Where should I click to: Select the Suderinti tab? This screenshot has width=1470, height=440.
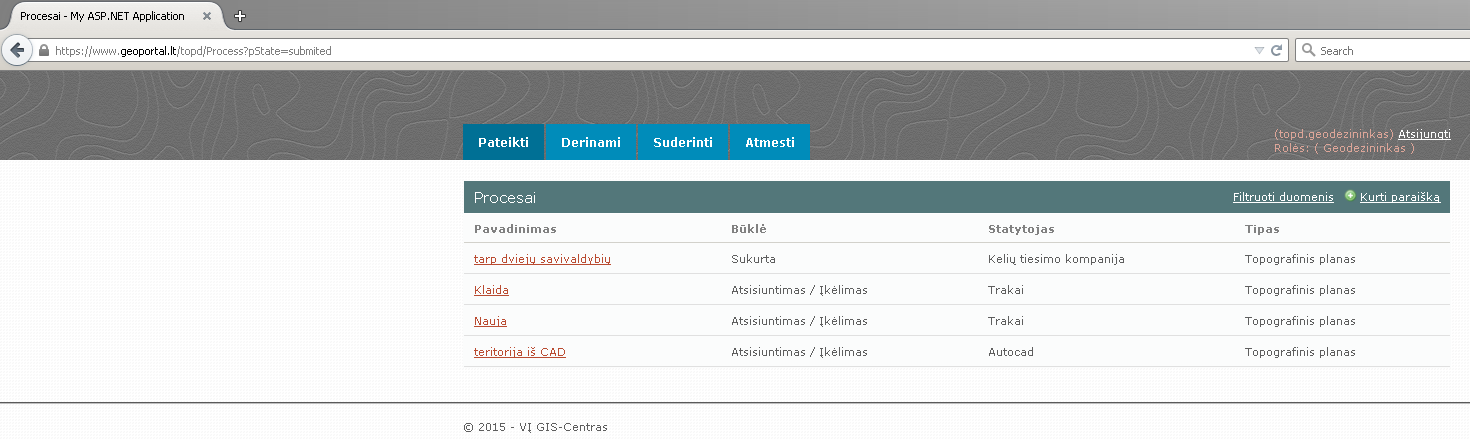coord(683,142)
